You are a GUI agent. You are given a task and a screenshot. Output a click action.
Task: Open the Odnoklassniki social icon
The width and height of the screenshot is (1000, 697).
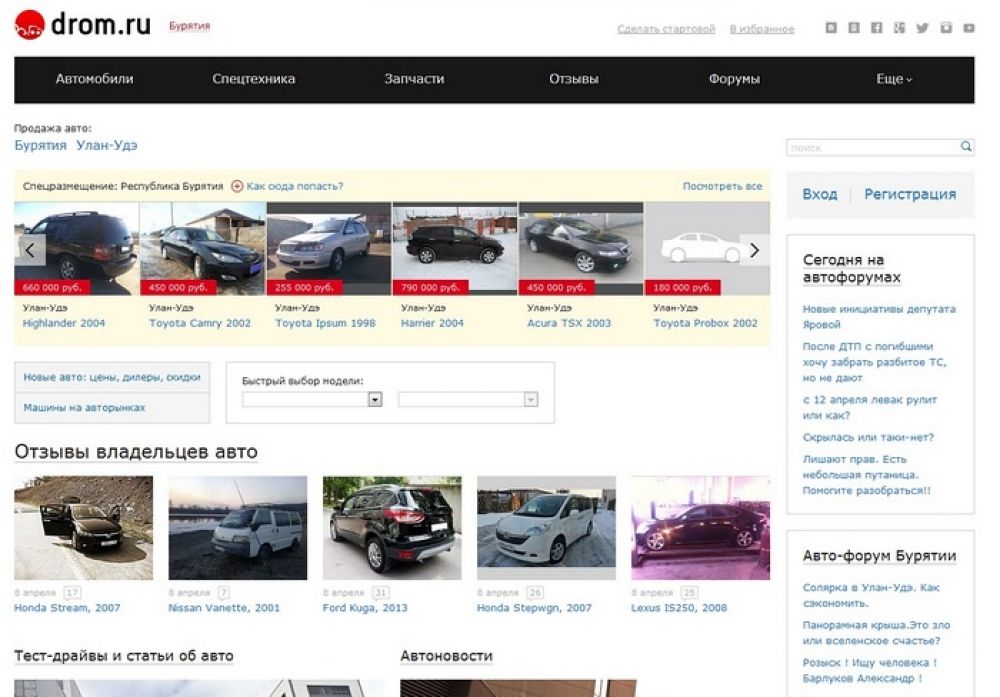[854, 27]
